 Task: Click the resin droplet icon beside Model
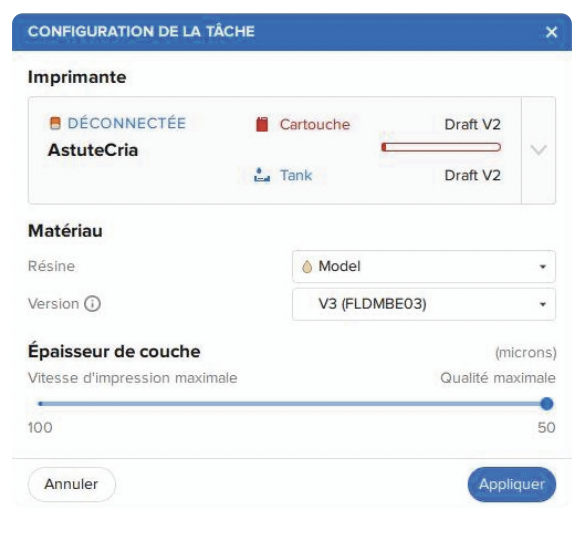point(307,267)
